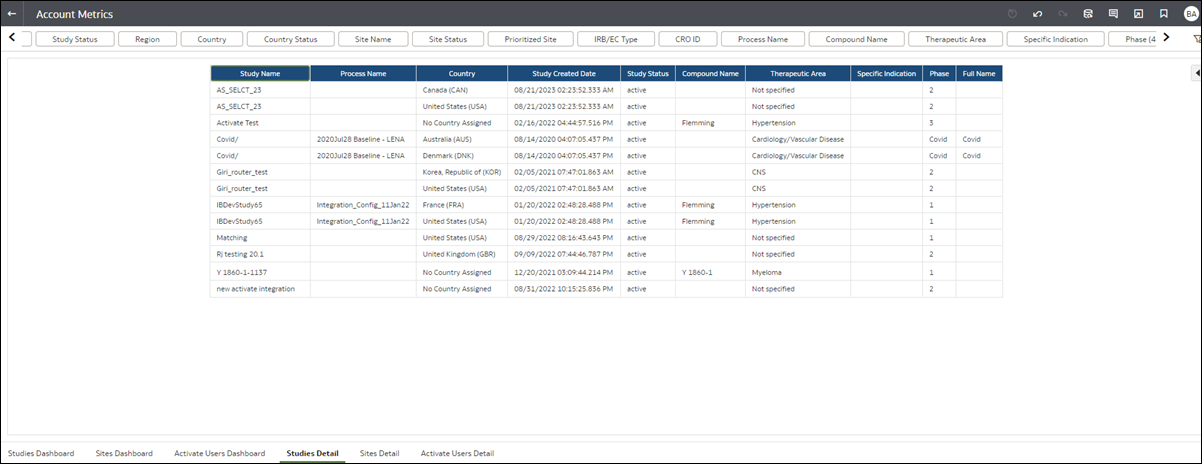Click the Denmark (DNK) country cell

(x=462, y=156)
